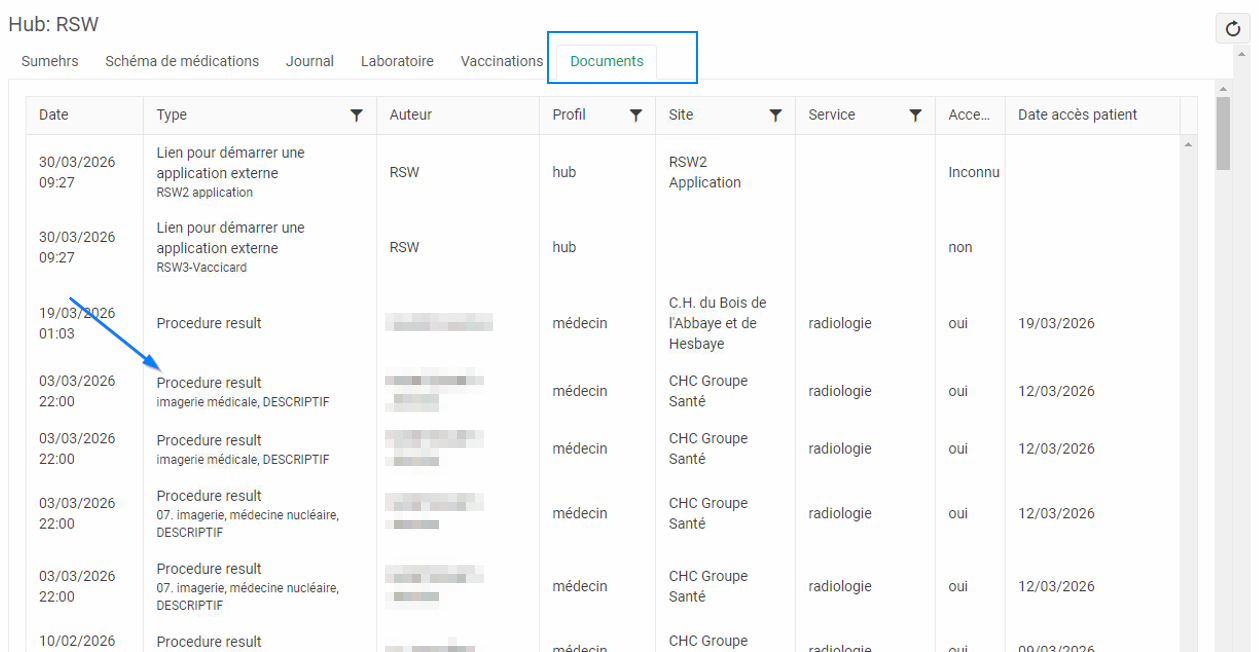Viewport: 1259px width, 652px height.
Task: Open the Schéma de médications tab
Action: 182,61
